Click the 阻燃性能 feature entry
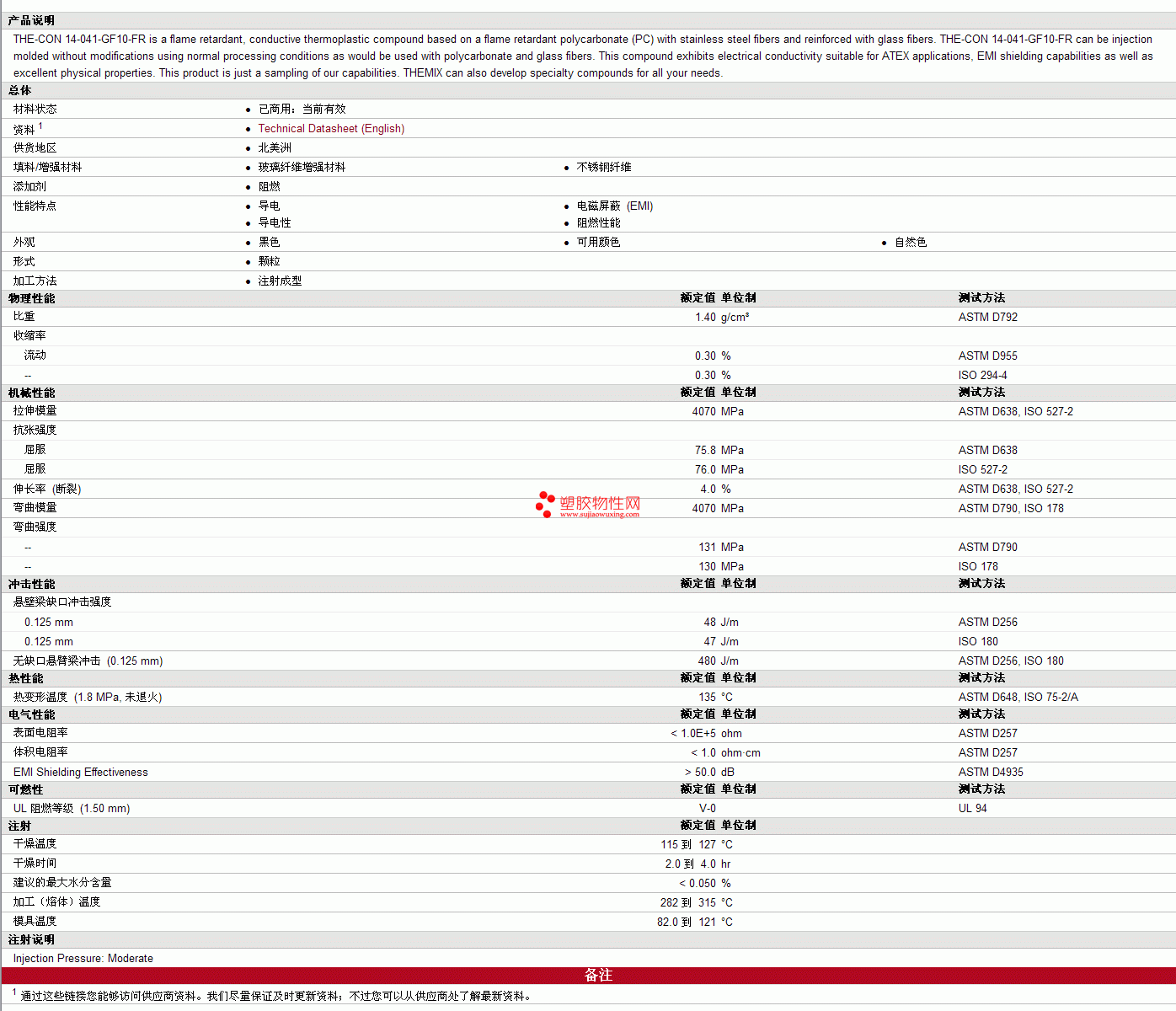The image size is (1176, 1011). tap(598, 223)
